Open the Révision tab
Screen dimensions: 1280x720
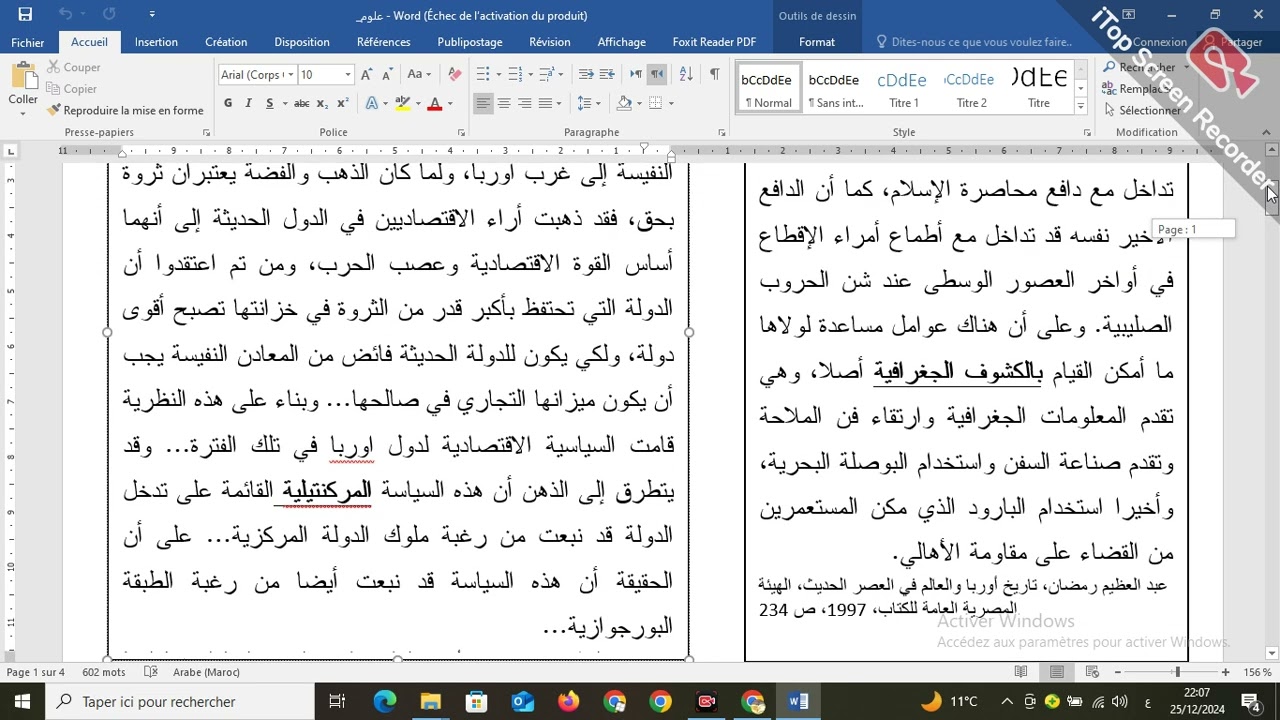click(550, 42)
